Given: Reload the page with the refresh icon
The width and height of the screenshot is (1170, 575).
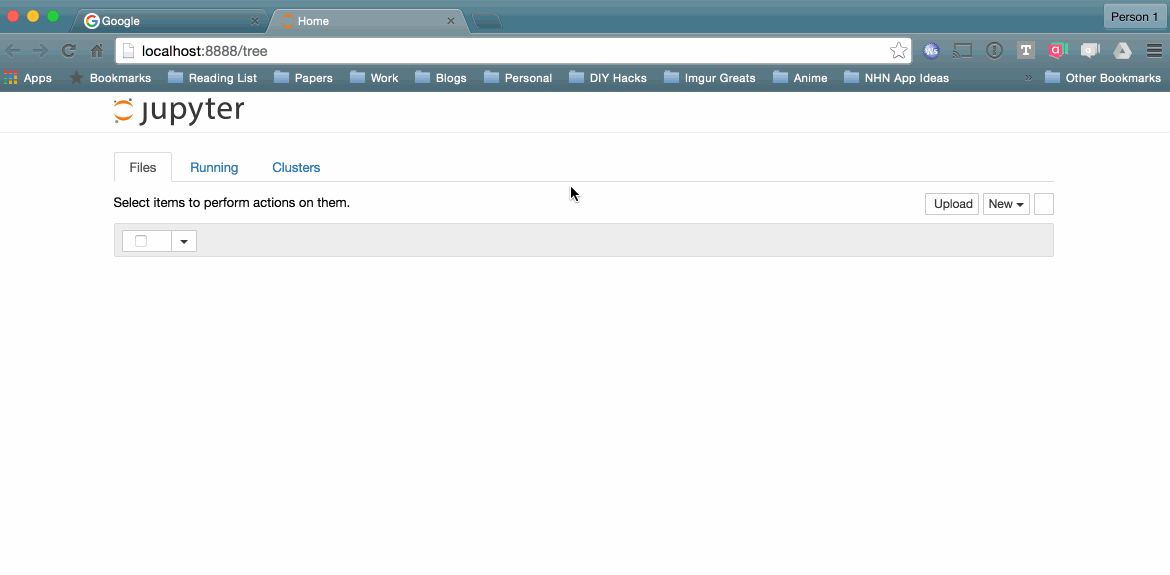Looking at the screenshot, I should [68, 51].
